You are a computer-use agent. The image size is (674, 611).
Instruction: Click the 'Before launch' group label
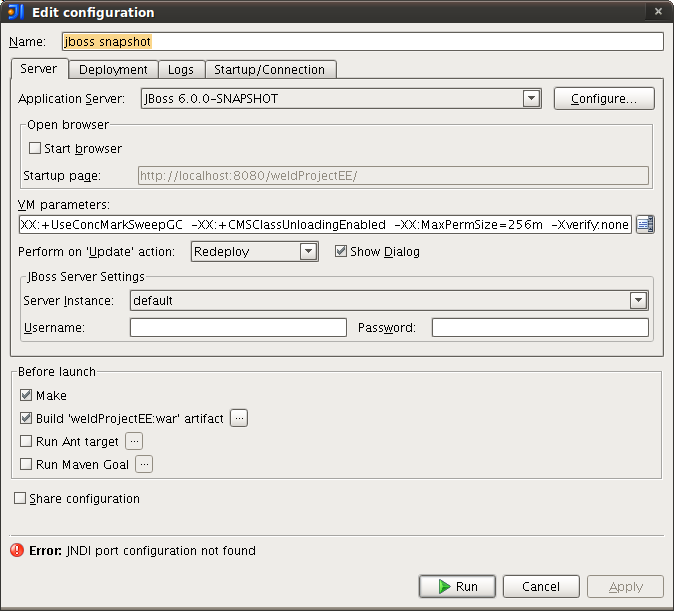point(57,372)
